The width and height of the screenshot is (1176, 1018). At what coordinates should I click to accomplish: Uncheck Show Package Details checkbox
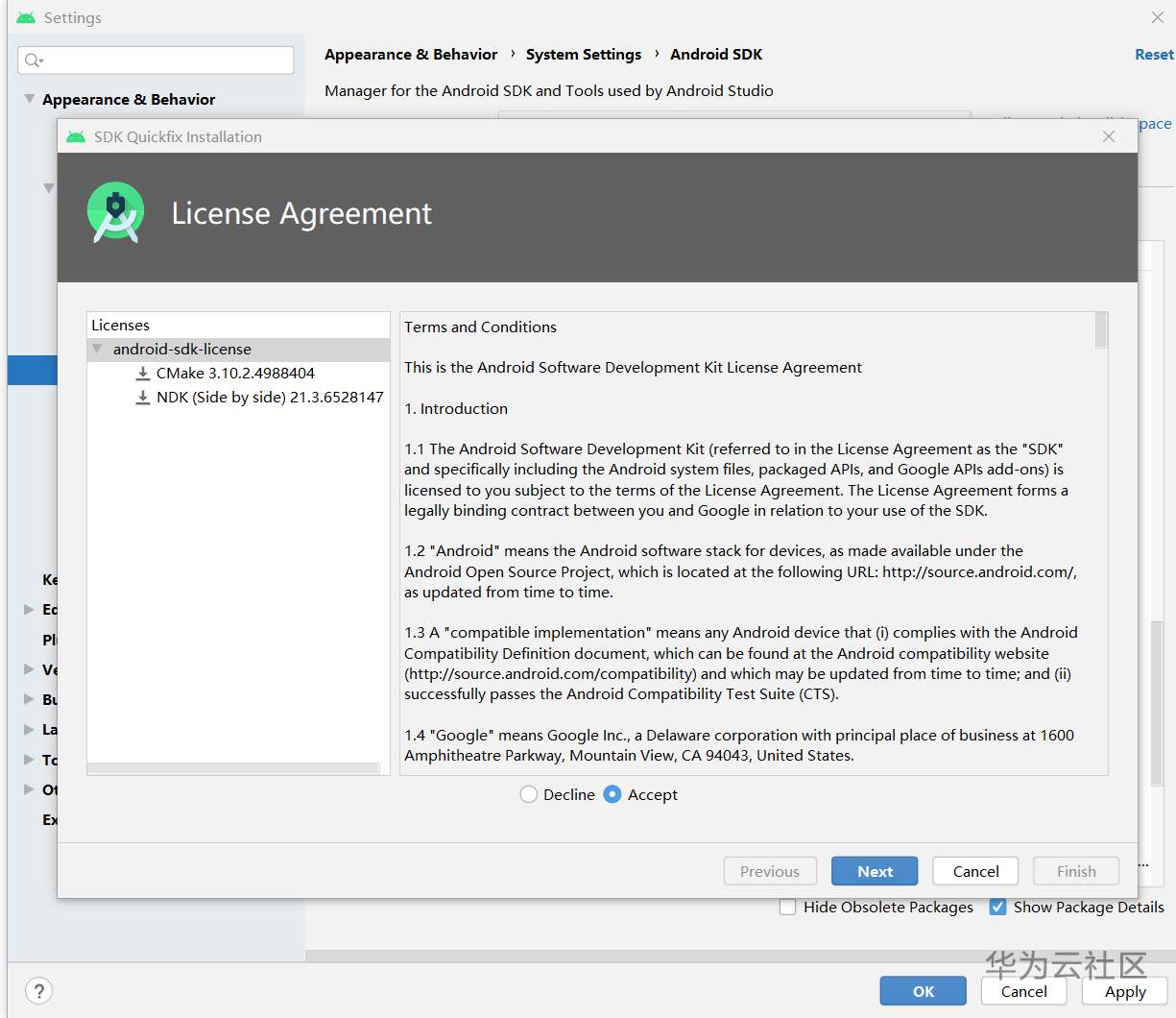[x=998, y=907]
